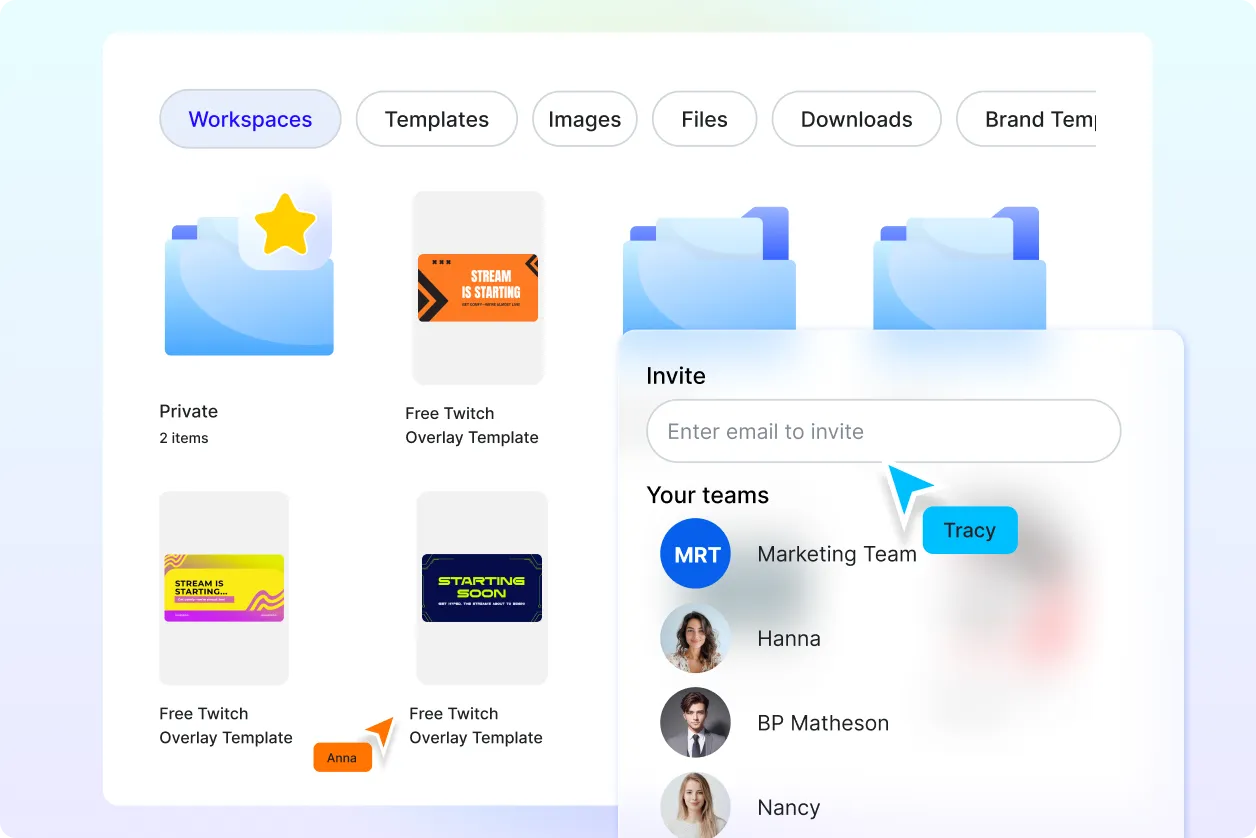Click the yellow star favorite icon
Screen dimensions: 1256x838
pos(285,224)
